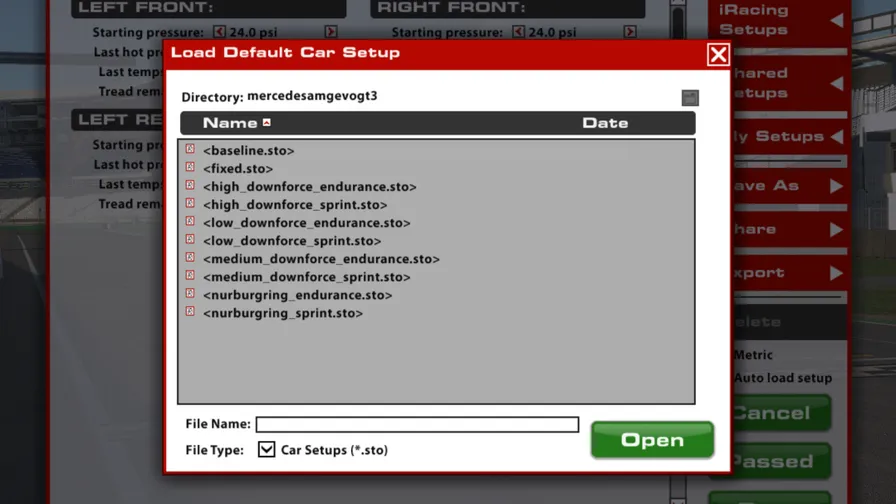Select <low_downforce_sprint.sto> in the list
The image size is (896, 504).
point(292,241)
